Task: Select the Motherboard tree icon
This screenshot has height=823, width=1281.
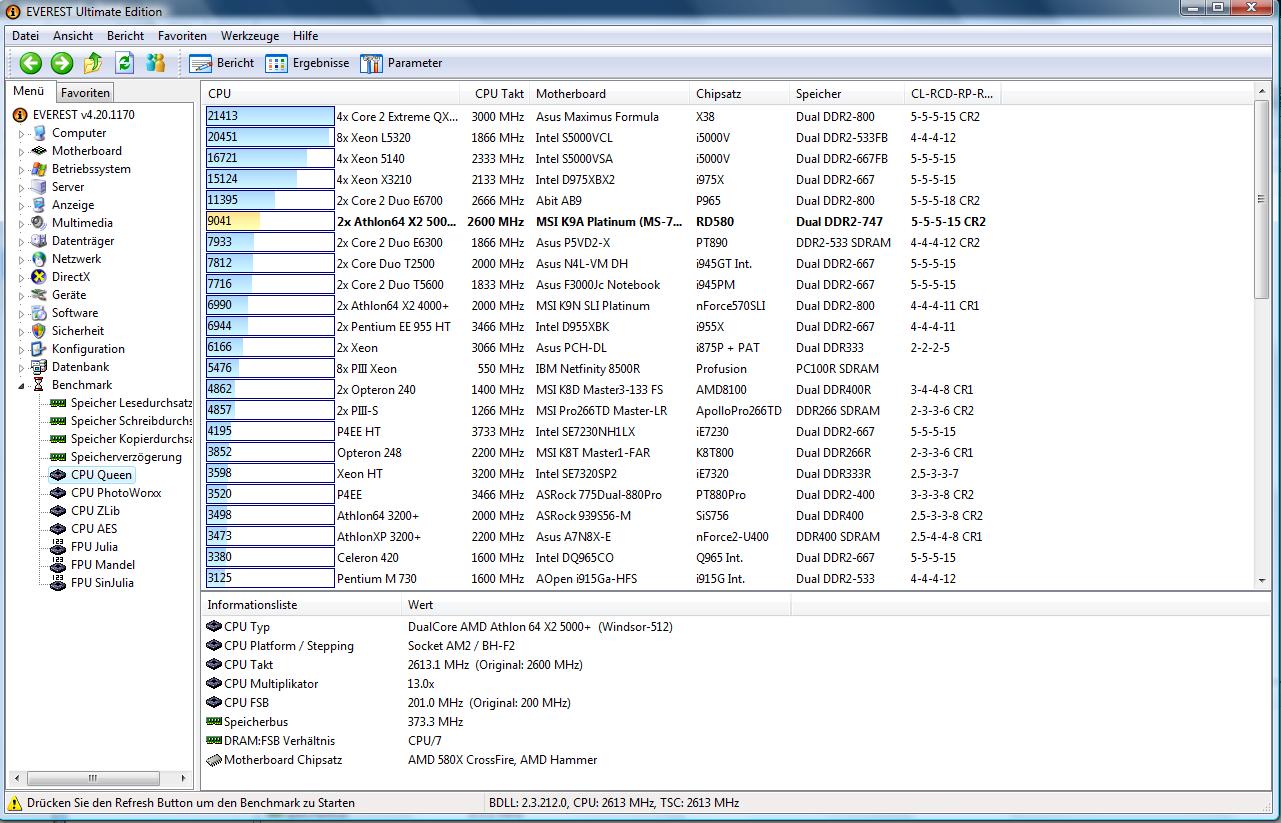Action: click(x=38, y=151)
